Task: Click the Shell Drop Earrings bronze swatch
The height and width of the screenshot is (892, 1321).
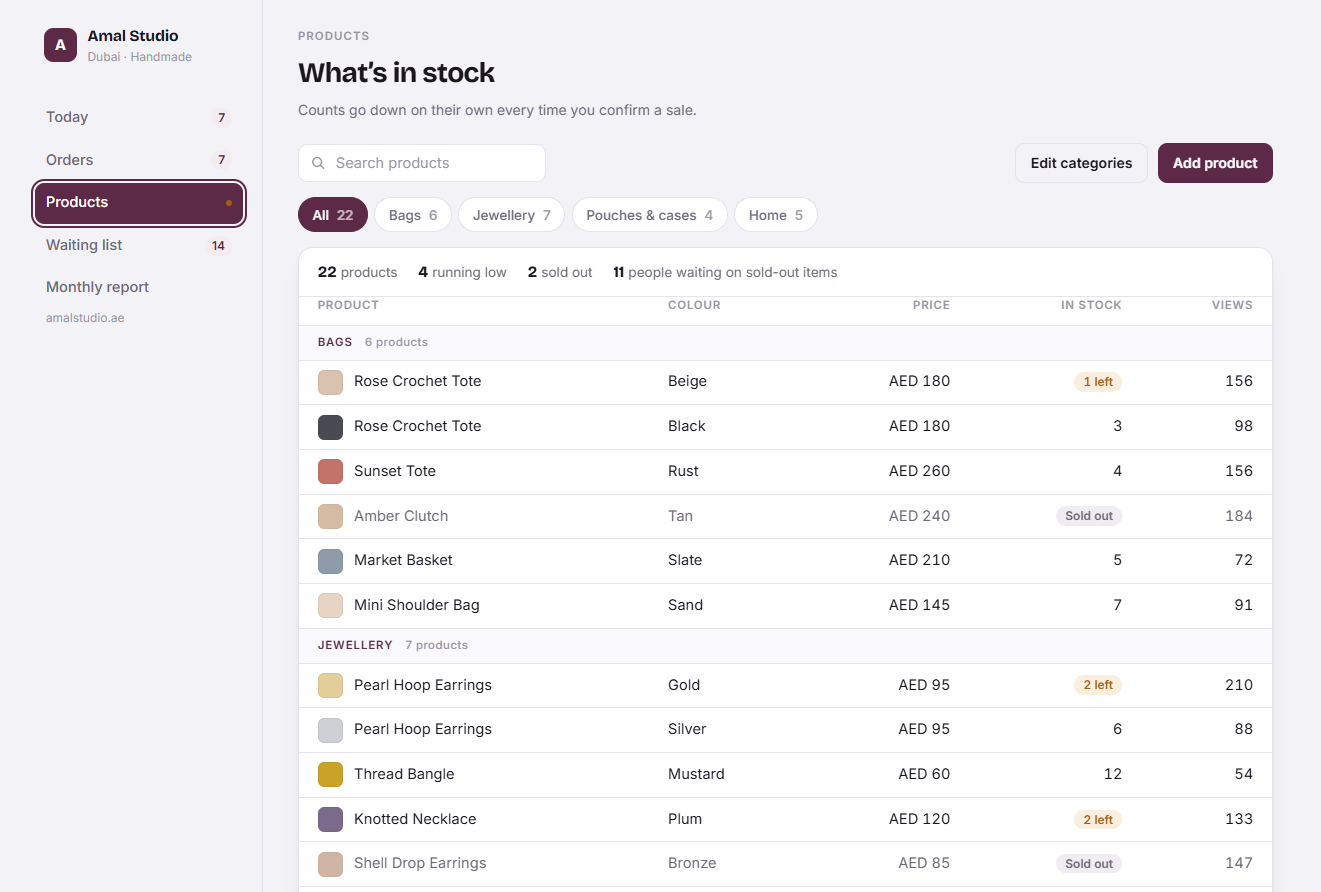Action: coord(330,864)
